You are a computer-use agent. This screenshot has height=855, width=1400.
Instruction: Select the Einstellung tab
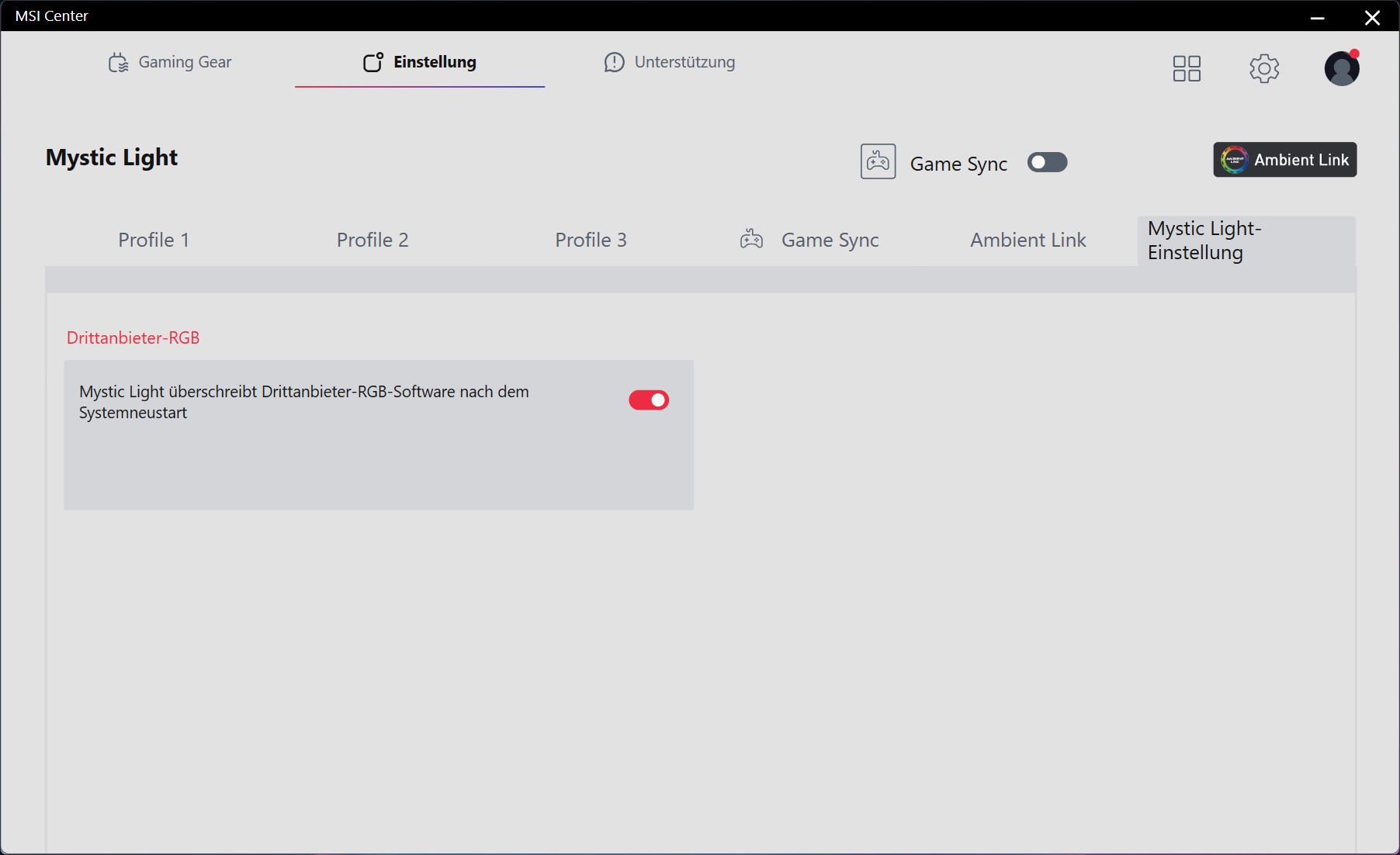[x=420, y=62]
